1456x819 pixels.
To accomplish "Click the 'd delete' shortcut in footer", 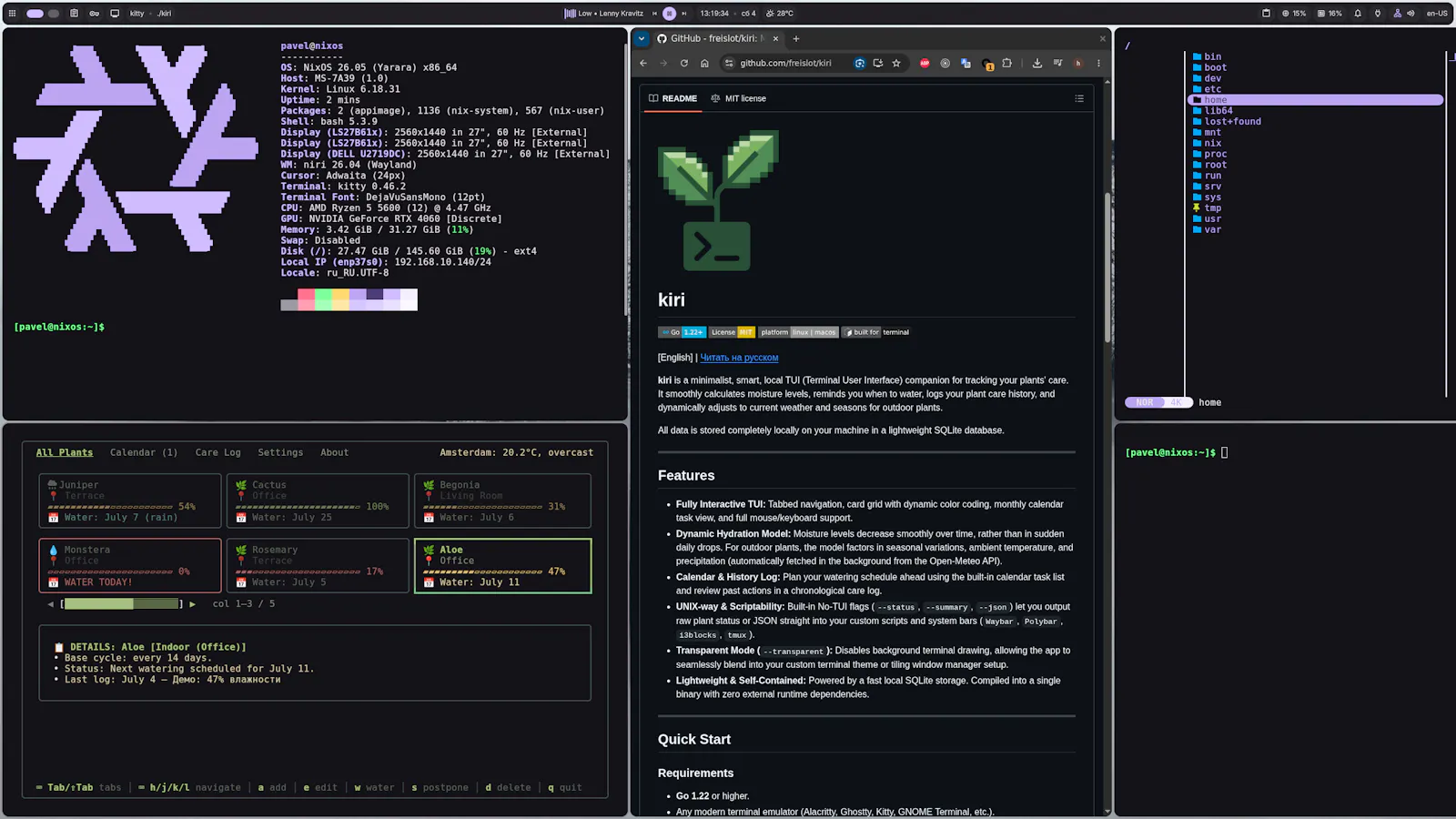I will (x=508, y=787).
